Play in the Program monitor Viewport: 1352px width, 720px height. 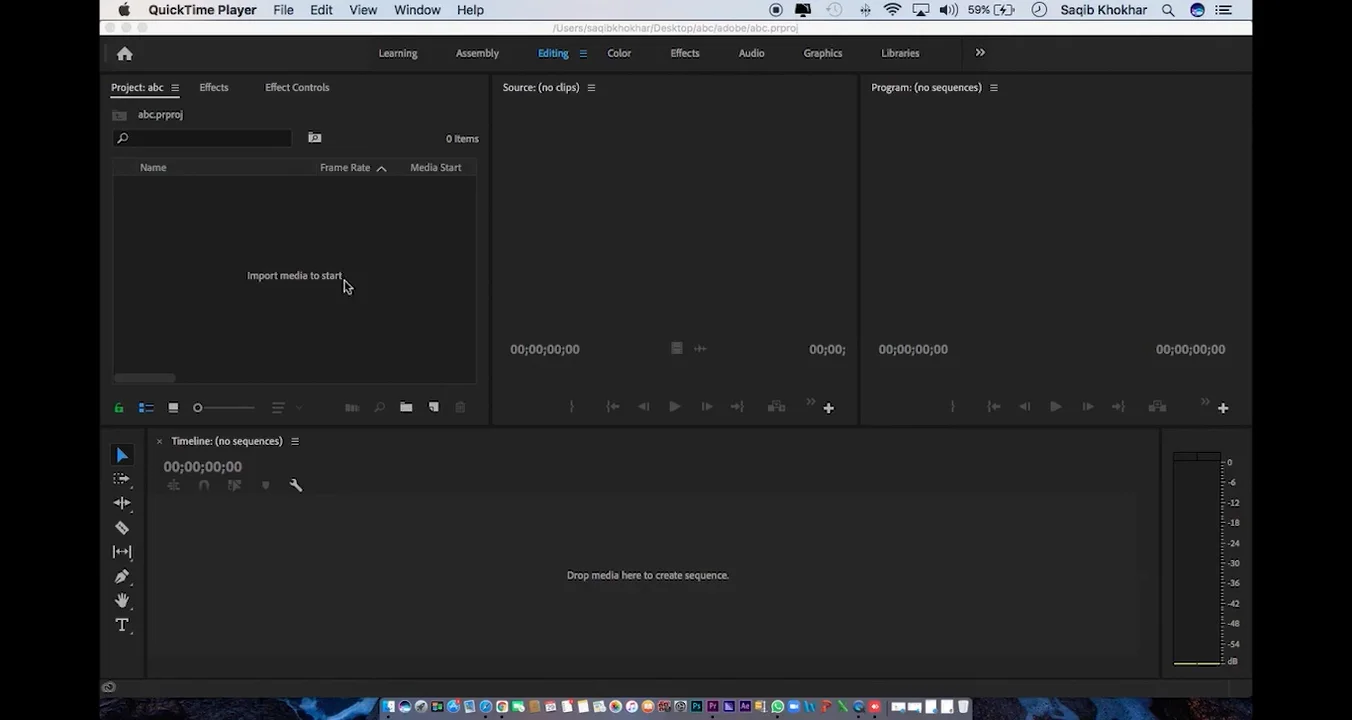(x=1055, y=407)
